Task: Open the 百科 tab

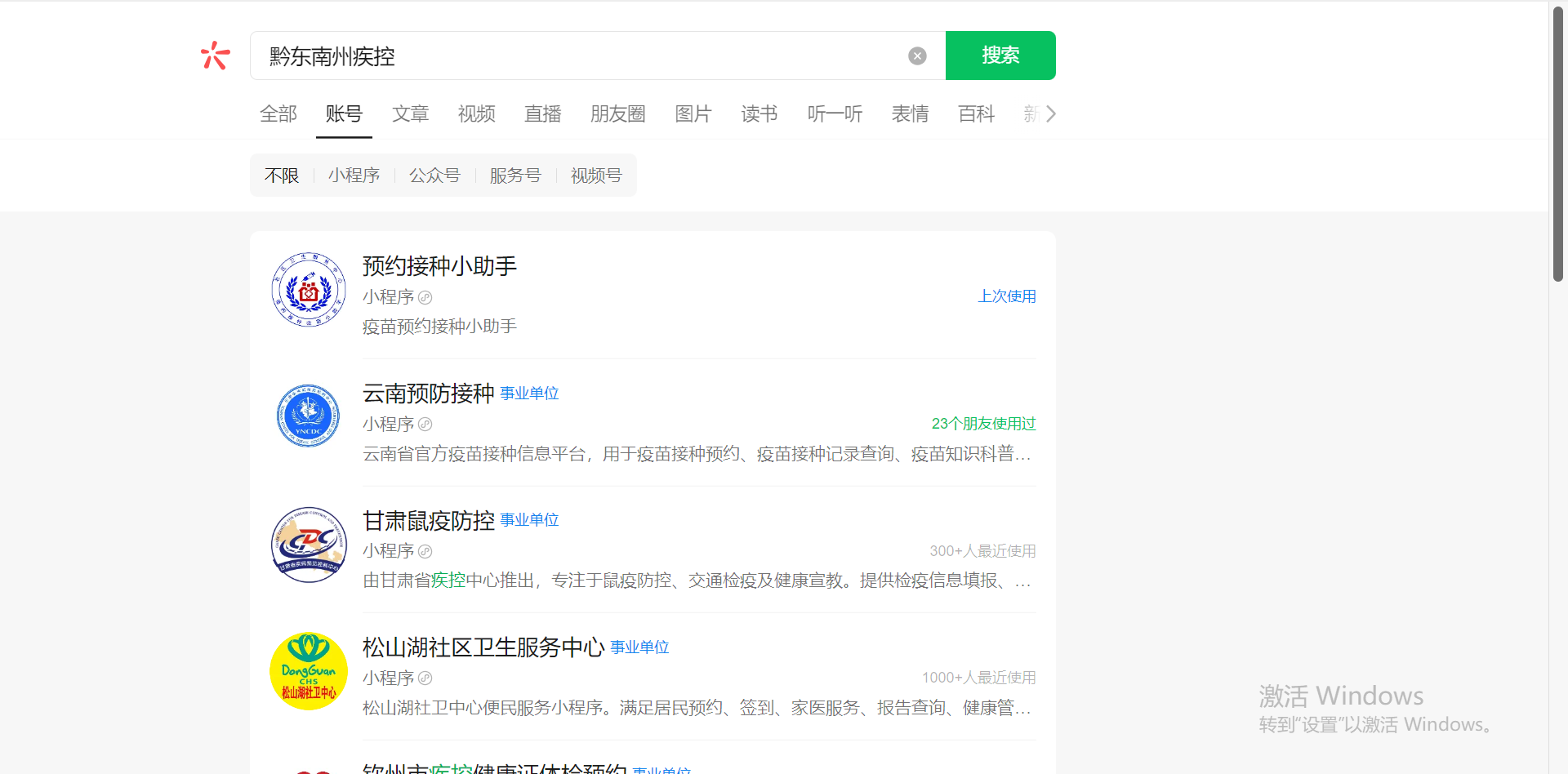Action: click(977, 113)
